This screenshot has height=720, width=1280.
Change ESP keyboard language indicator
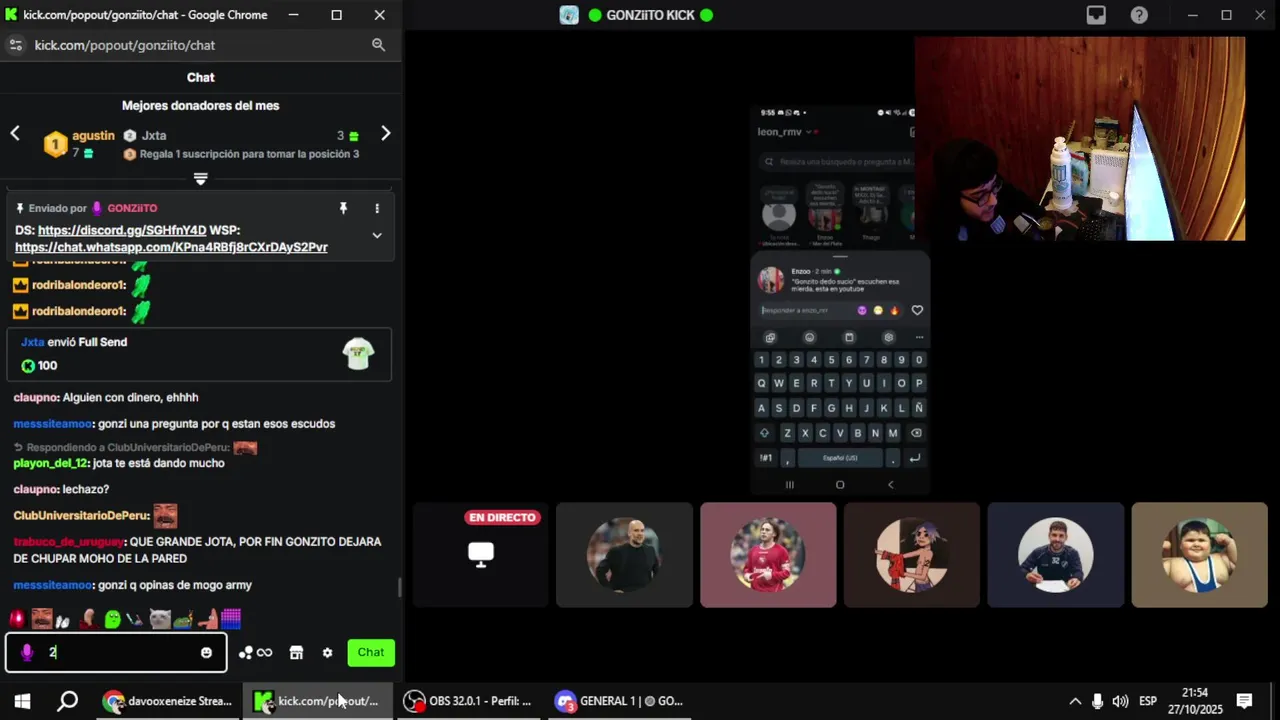[x=1148, y=701]
